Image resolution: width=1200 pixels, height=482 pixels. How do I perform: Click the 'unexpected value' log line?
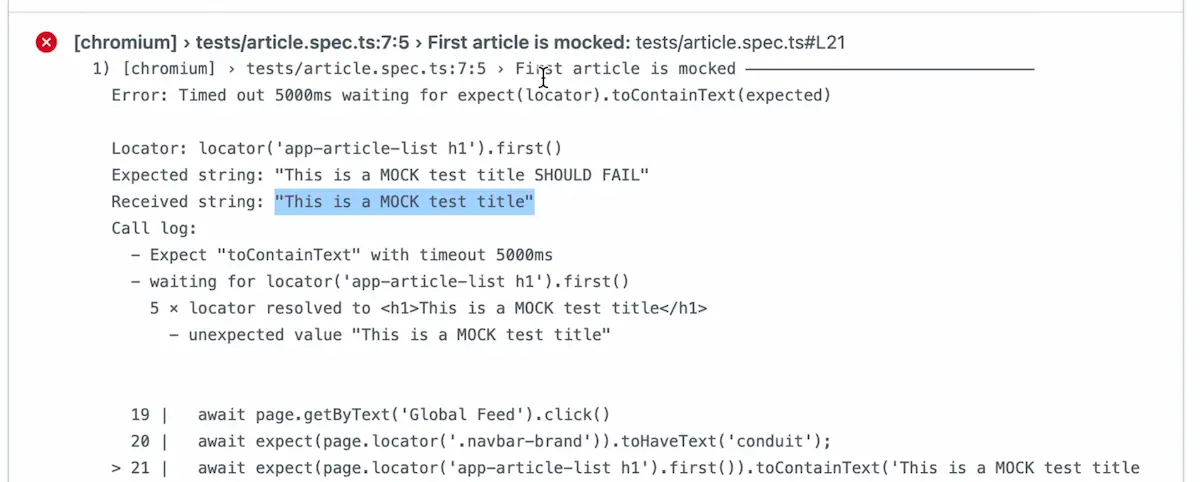tap(390, 334)
